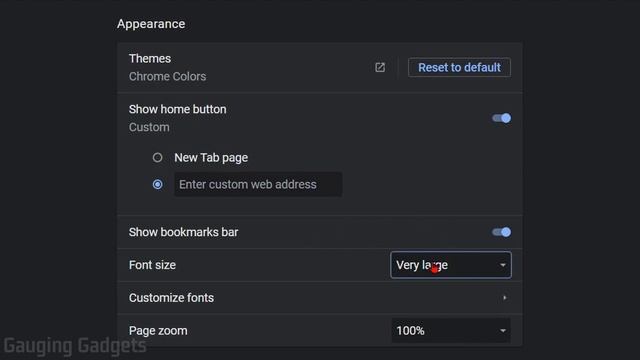Click the Appearance section heading
Image resolution: width=640 pixels, height=360 pixels.
click(x=151, y=24)
